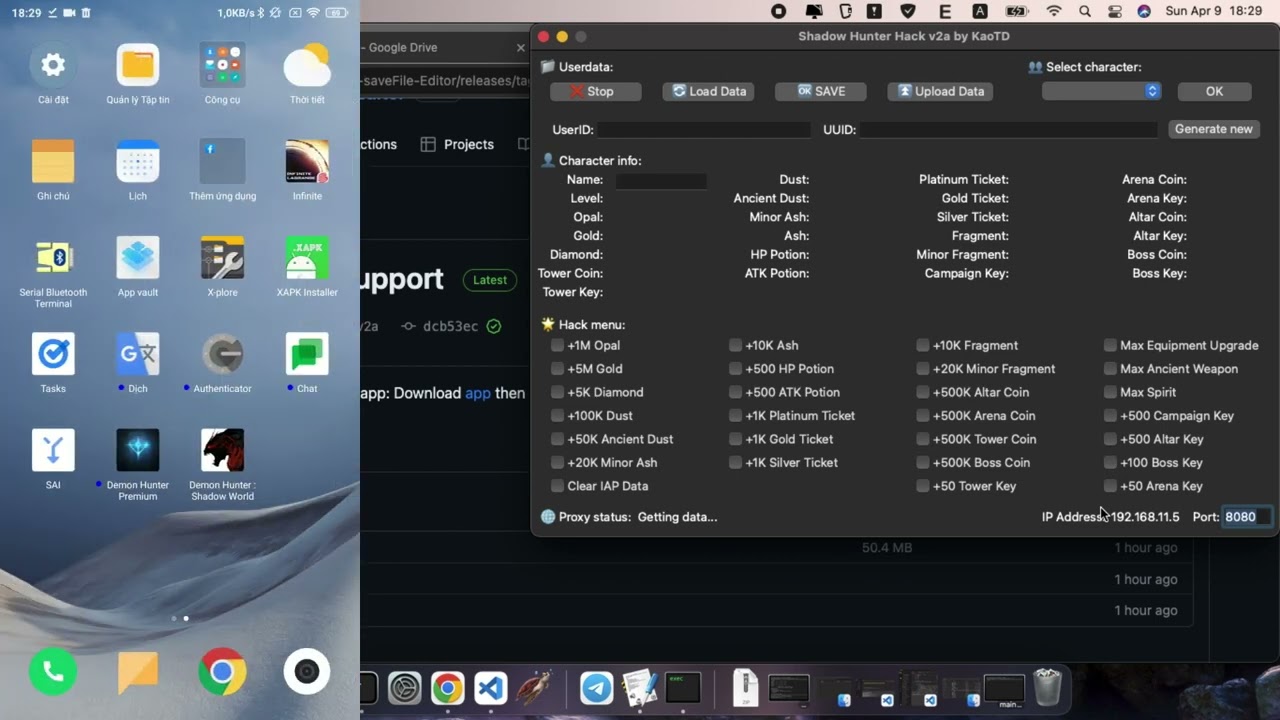Viewport: 1280px width, 720px height.
Task: Check the +5K Diamond option
Action: [557, 392]
